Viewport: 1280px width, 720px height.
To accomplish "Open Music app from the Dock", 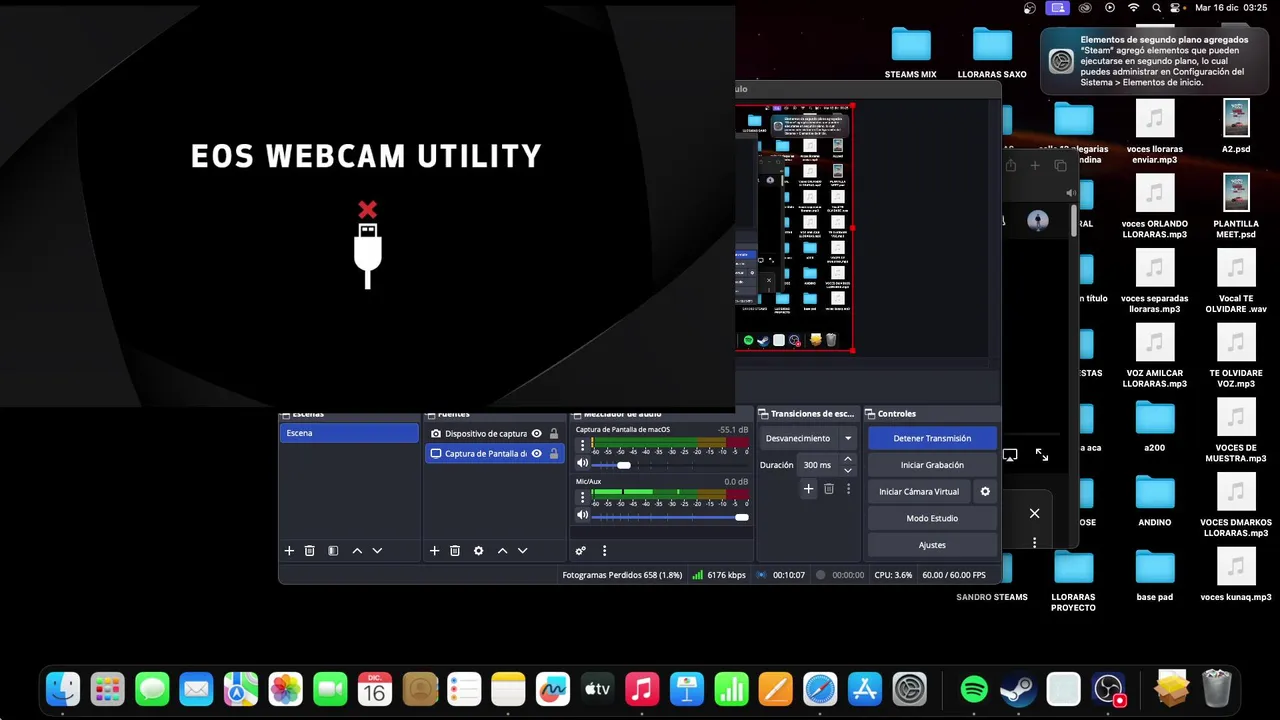I will (642, 689).
